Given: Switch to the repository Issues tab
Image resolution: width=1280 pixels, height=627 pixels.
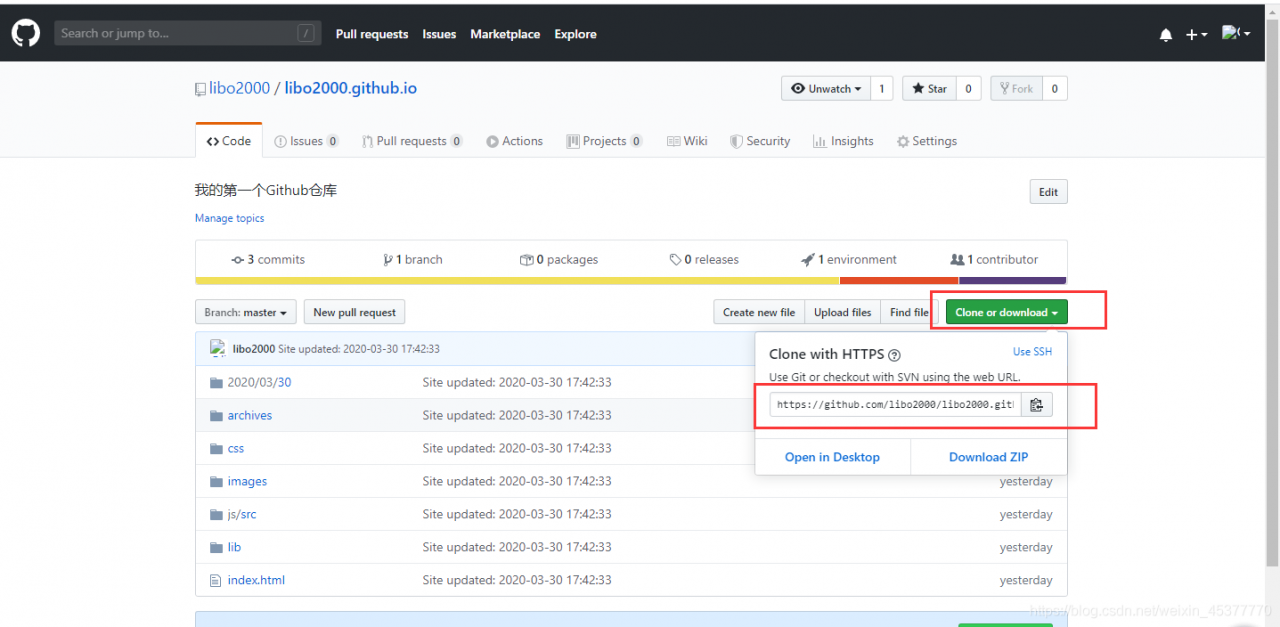Looking at the screenshot, I should tap(307, 141).
